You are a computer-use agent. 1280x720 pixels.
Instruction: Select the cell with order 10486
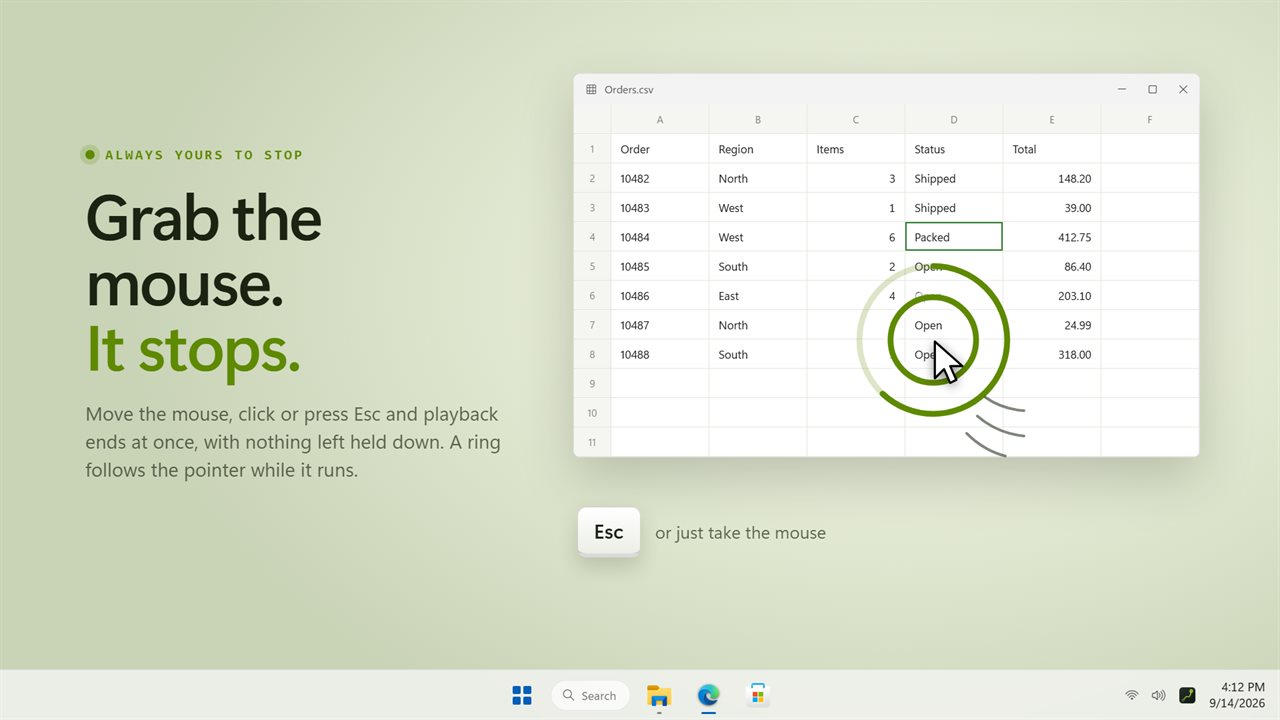click(x=660, y=295)
